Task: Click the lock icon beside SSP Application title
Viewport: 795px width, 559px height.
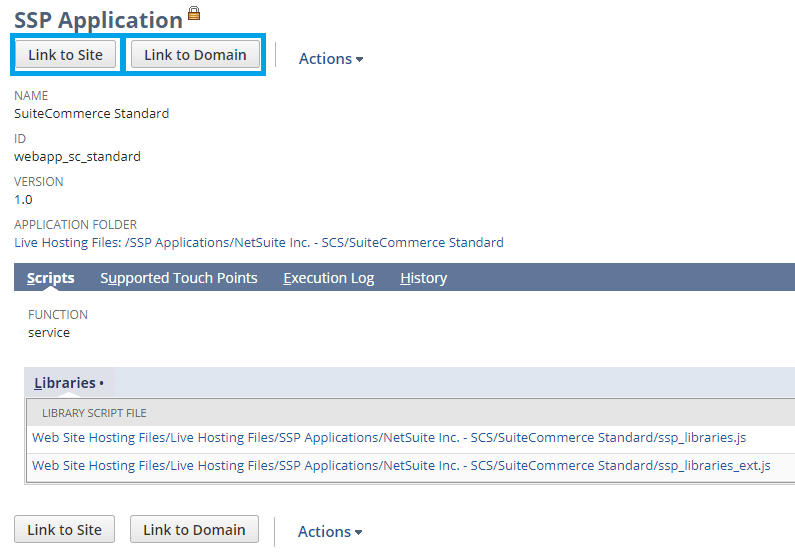Action: [x=194, y=13]
